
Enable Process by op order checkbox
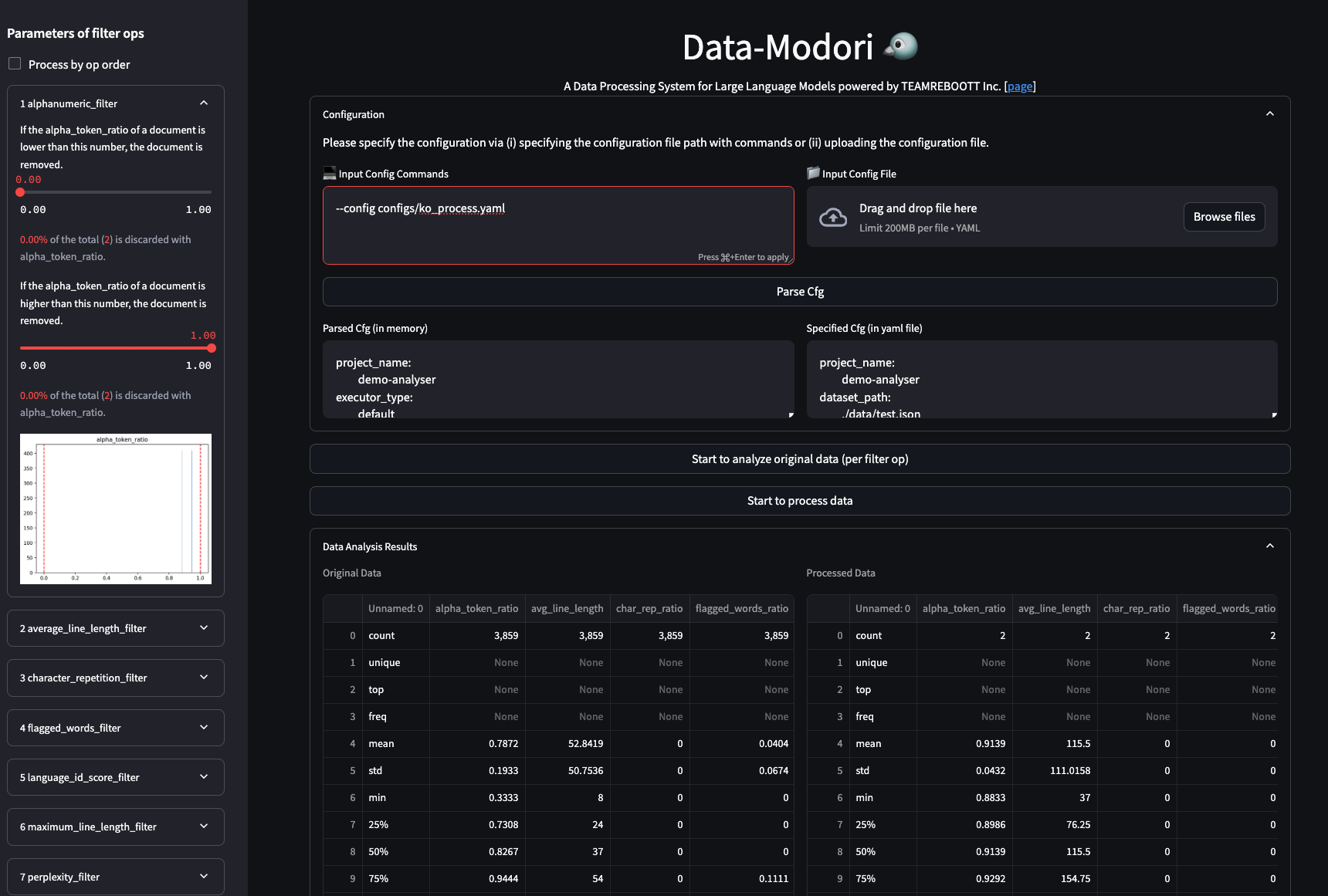[15, 64]
